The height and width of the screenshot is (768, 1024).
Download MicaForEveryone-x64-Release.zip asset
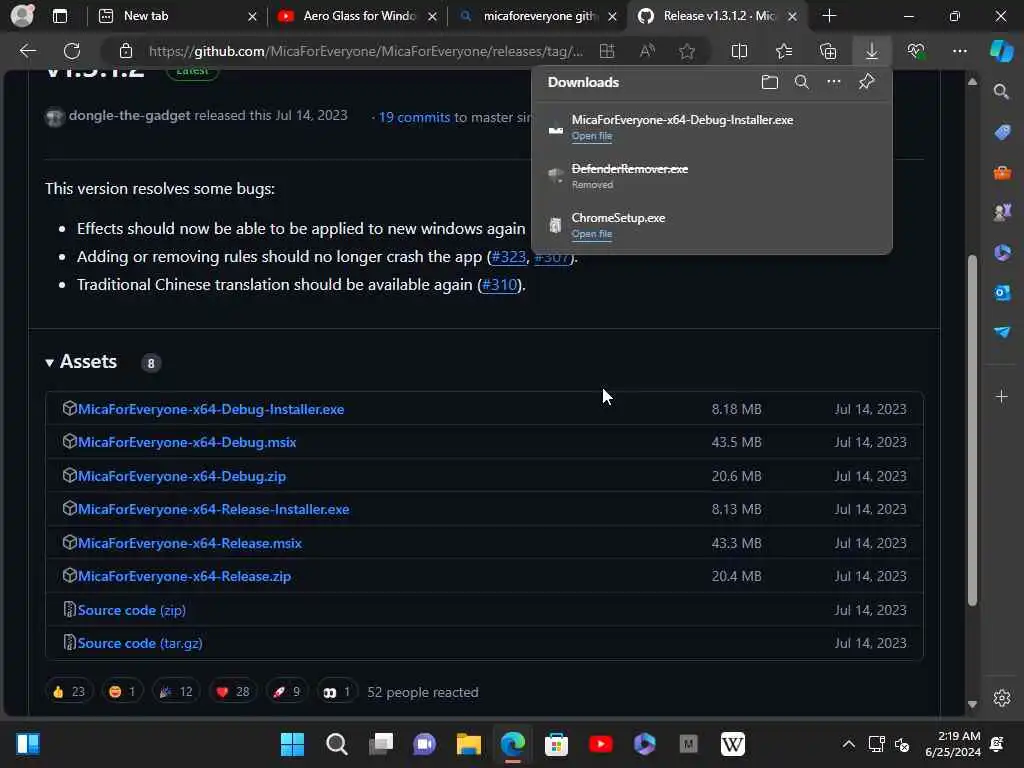[184, 577]
